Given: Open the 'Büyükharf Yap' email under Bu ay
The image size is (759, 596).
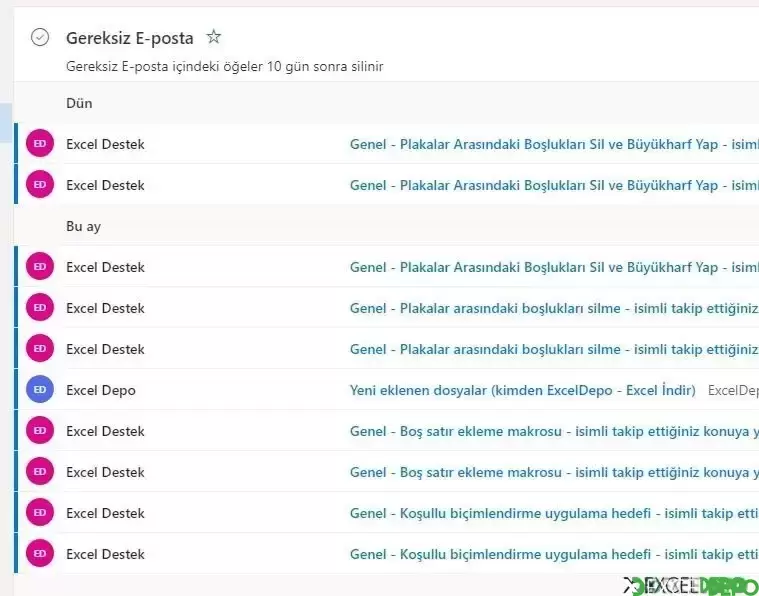Looking at the screenshot, I should 387,267.
